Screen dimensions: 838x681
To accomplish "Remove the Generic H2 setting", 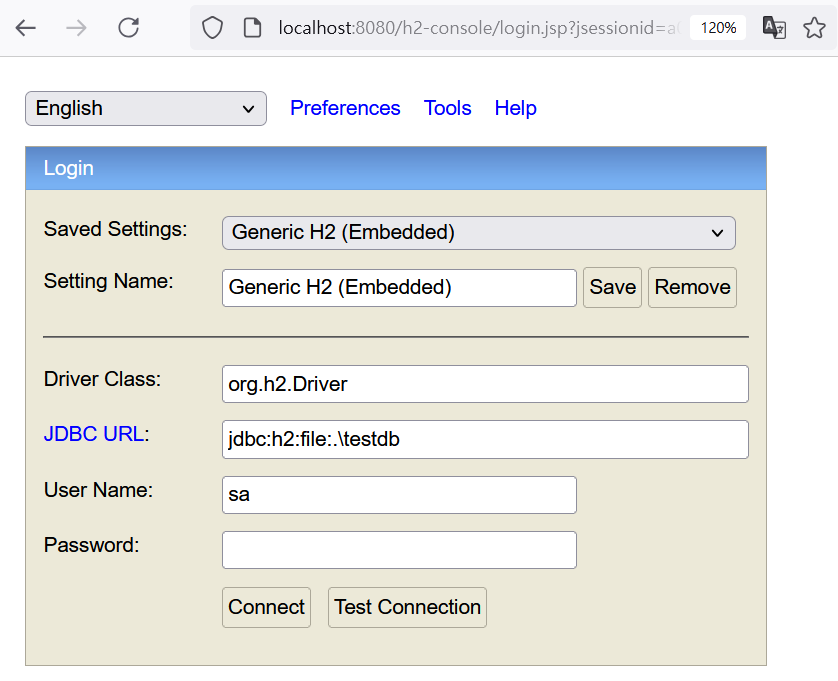I will 692,287.
